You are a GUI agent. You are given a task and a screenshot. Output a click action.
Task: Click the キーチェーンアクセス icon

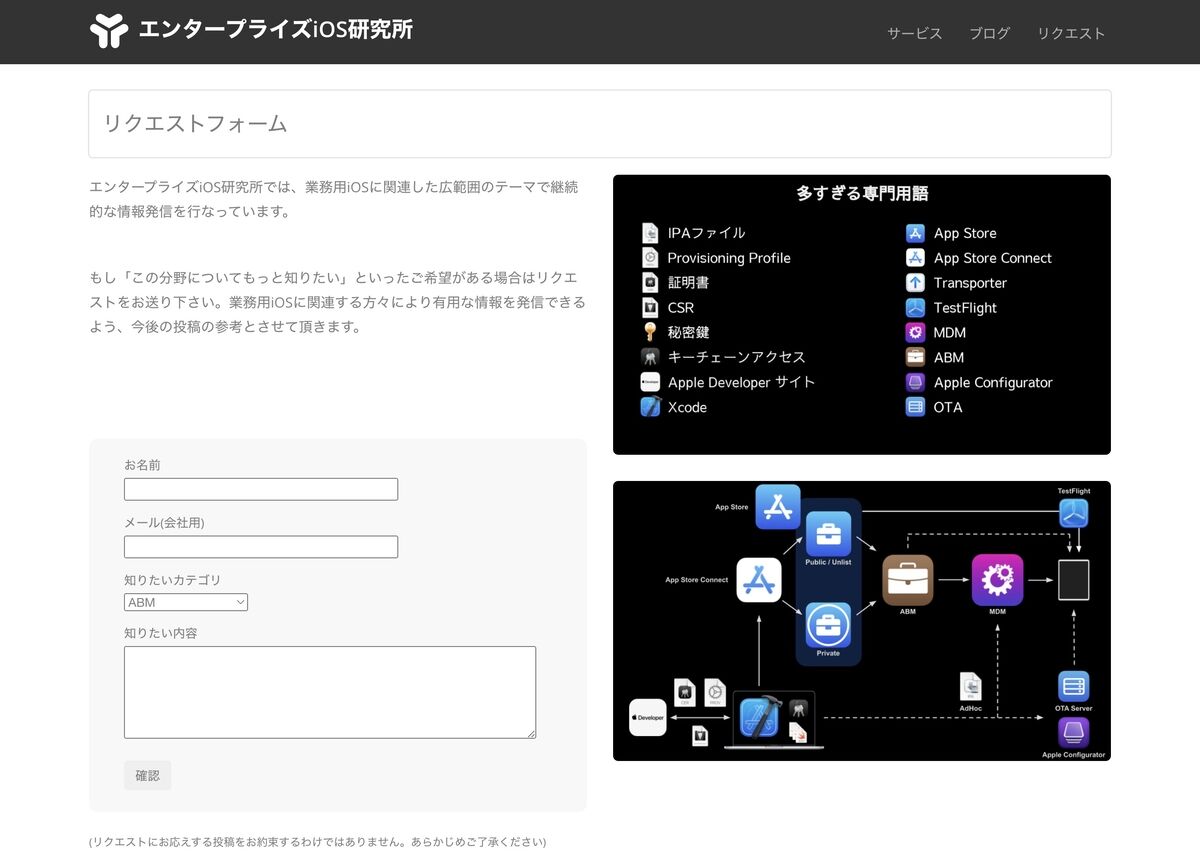pyautogui.click(x=650, y=357)
